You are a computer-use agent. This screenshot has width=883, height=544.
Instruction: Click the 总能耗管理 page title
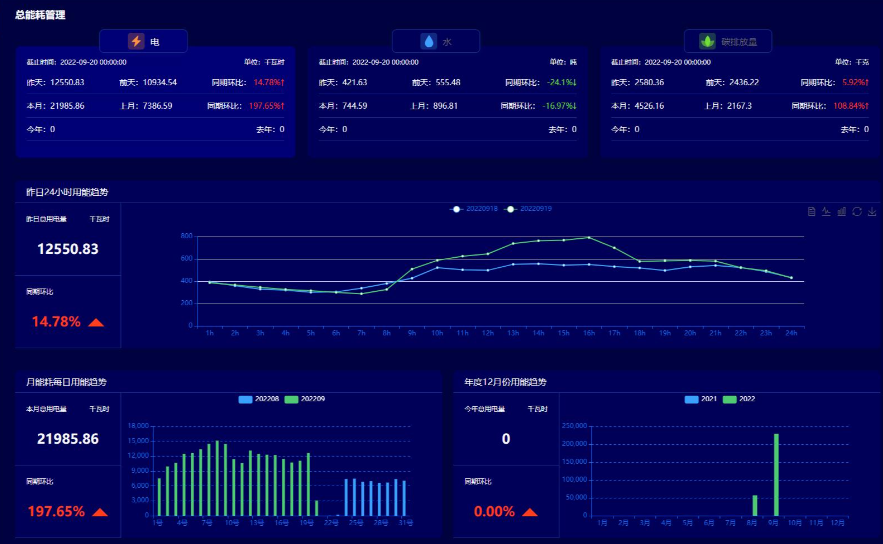[x=40, y=15]
